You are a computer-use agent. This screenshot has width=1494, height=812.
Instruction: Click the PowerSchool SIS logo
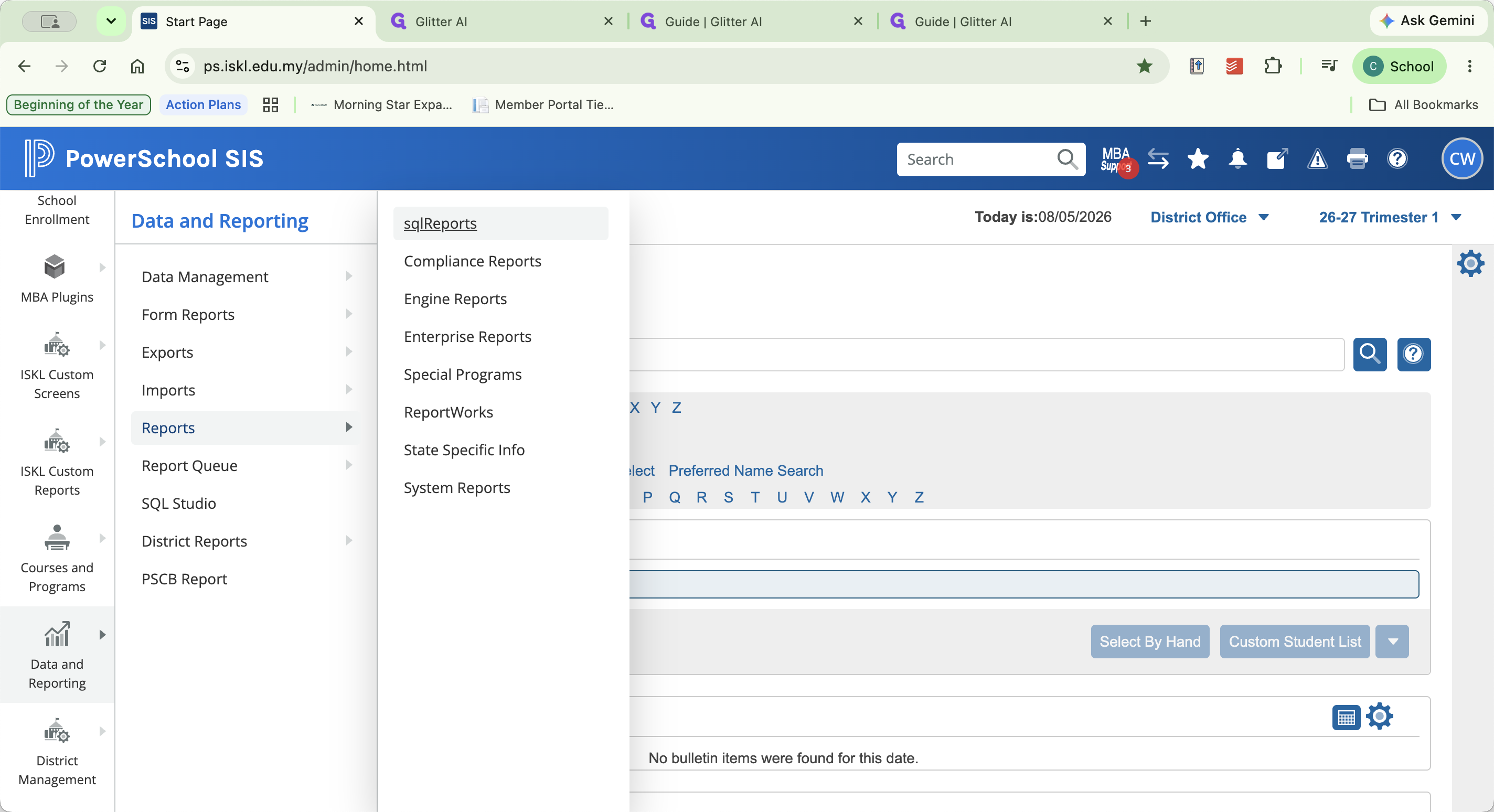144,158
